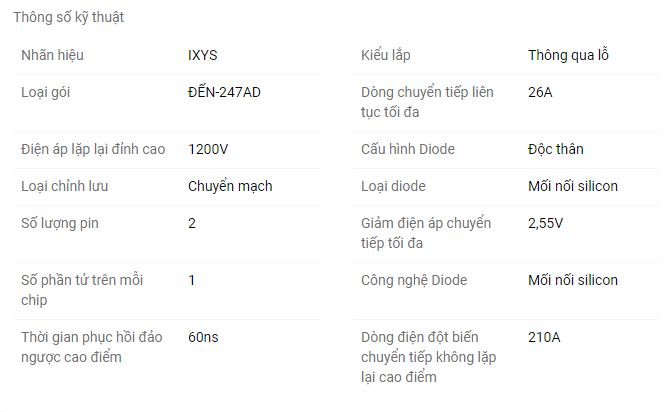The image size is (670, 412).
Task: Click the 60ns recovery time value
Action: click(x=203, y=337)
